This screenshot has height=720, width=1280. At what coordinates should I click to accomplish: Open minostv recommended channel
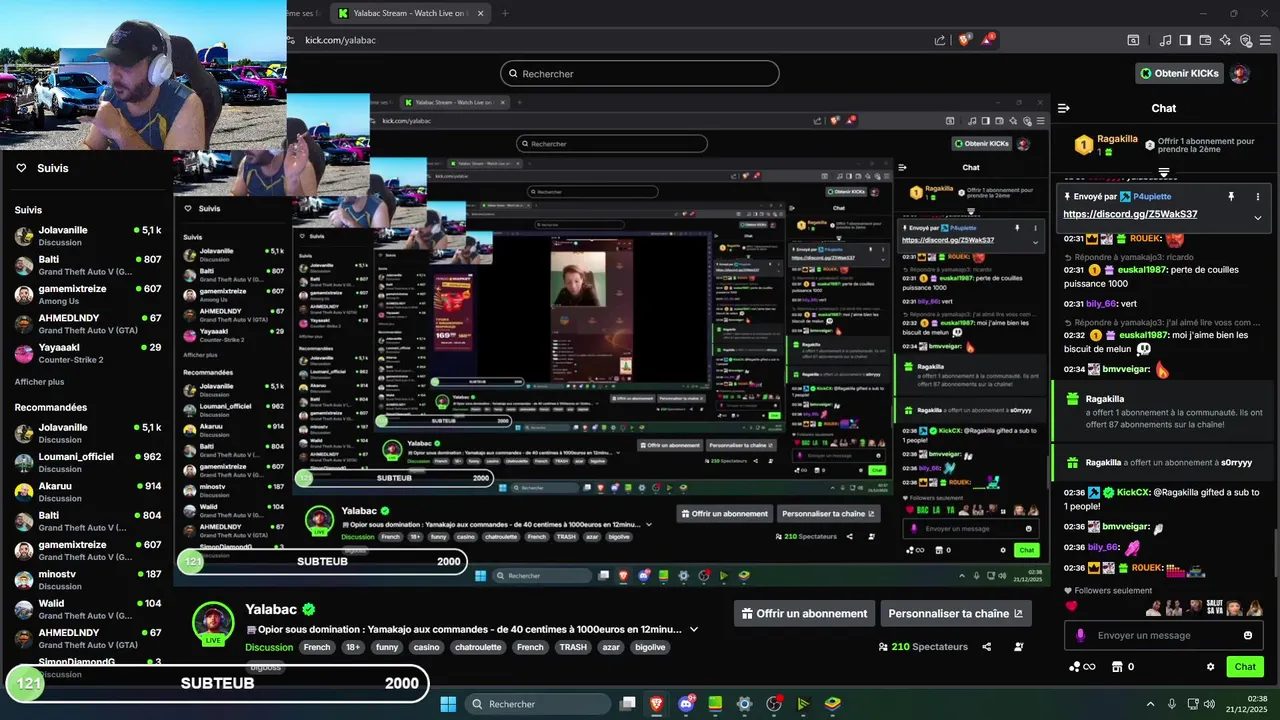(88, 580)
